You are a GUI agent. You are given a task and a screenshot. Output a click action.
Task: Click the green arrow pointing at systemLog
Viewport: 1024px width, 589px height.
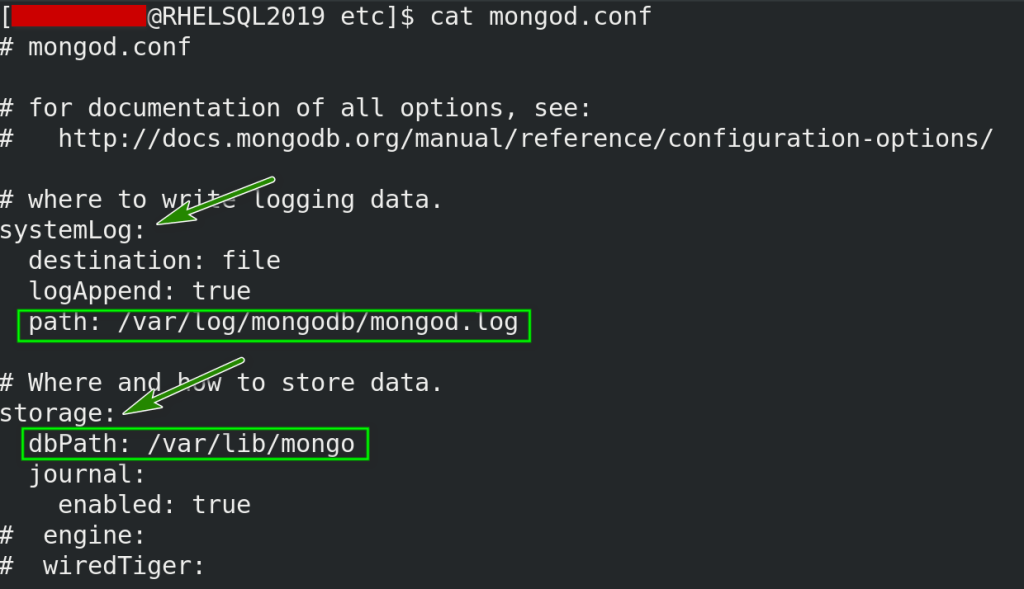coord(217,201)
